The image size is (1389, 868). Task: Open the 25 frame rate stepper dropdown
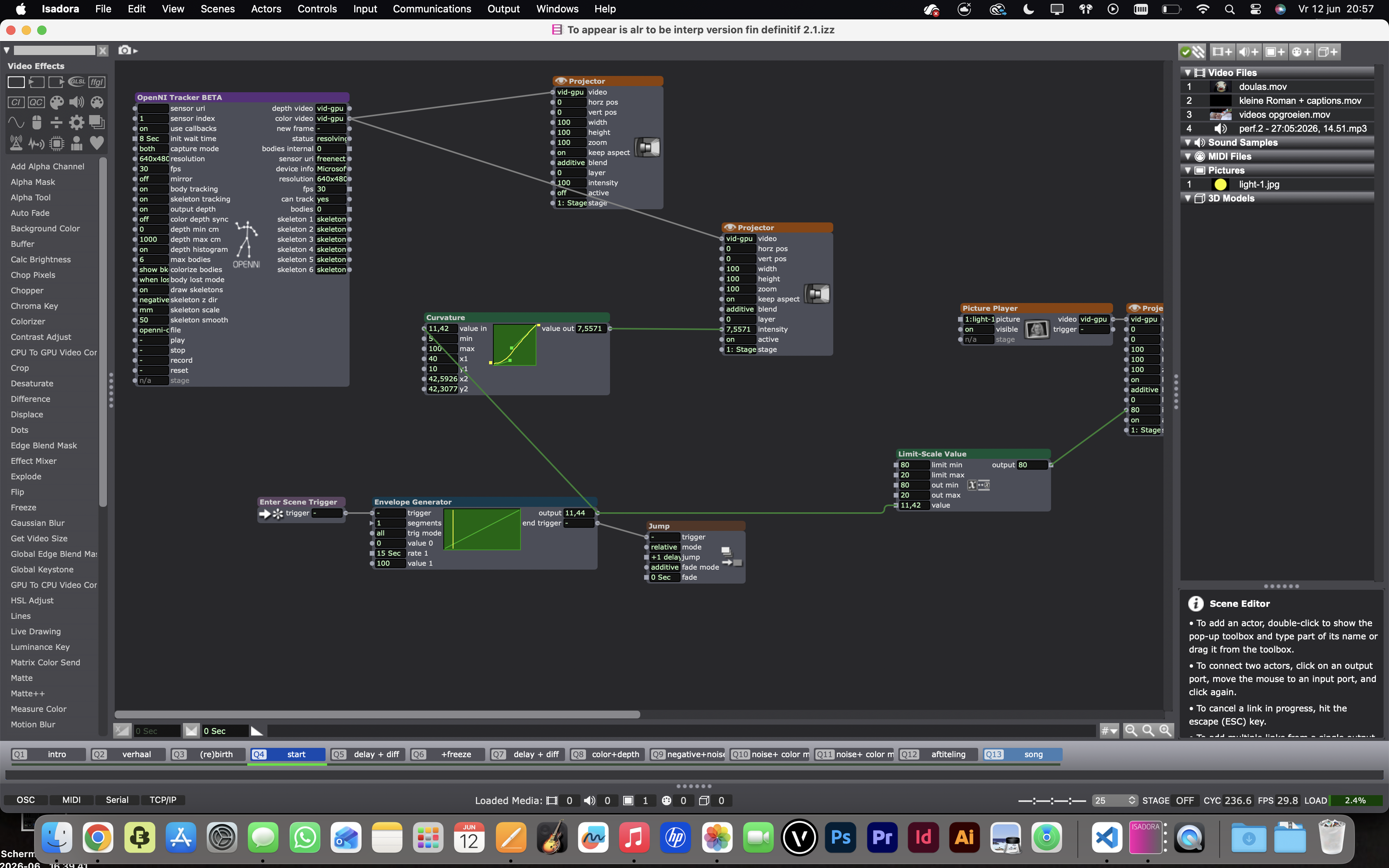pyautogui.click(x=1115, y=800)
